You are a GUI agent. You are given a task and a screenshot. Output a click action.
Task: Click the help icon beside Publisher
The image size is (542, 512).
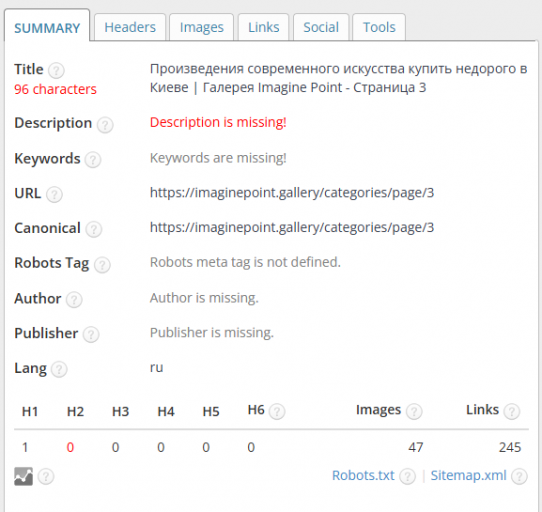coord(91,334)
